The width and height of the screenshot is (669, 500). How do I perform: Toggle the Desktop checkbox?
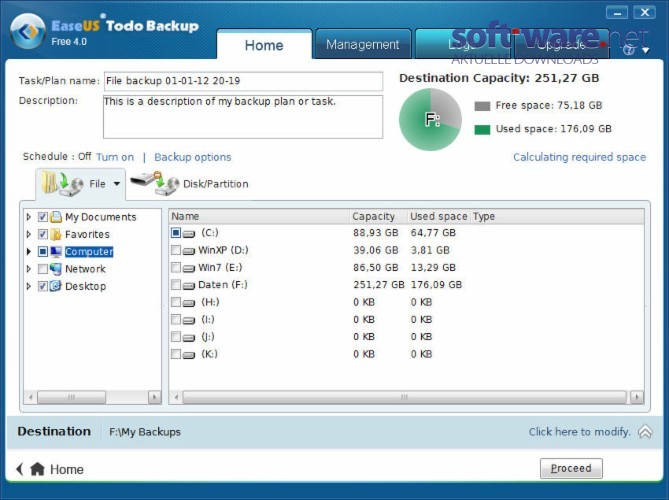(43, 286)
